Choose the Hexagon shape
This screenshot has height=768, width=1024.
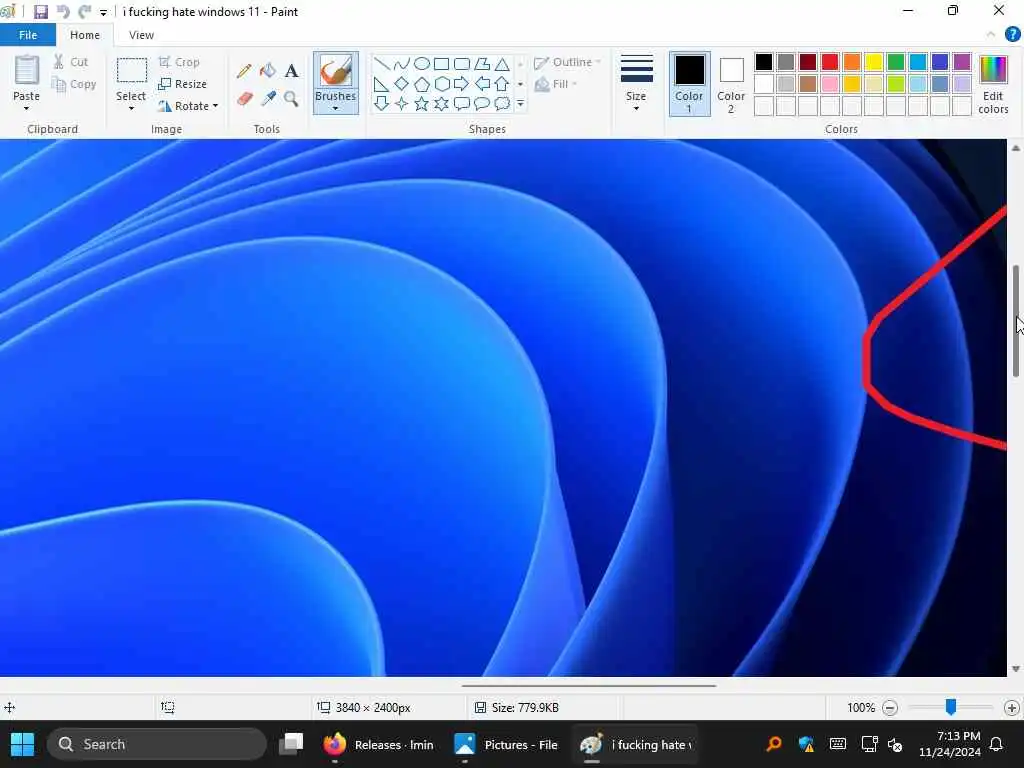pos(442,84)
